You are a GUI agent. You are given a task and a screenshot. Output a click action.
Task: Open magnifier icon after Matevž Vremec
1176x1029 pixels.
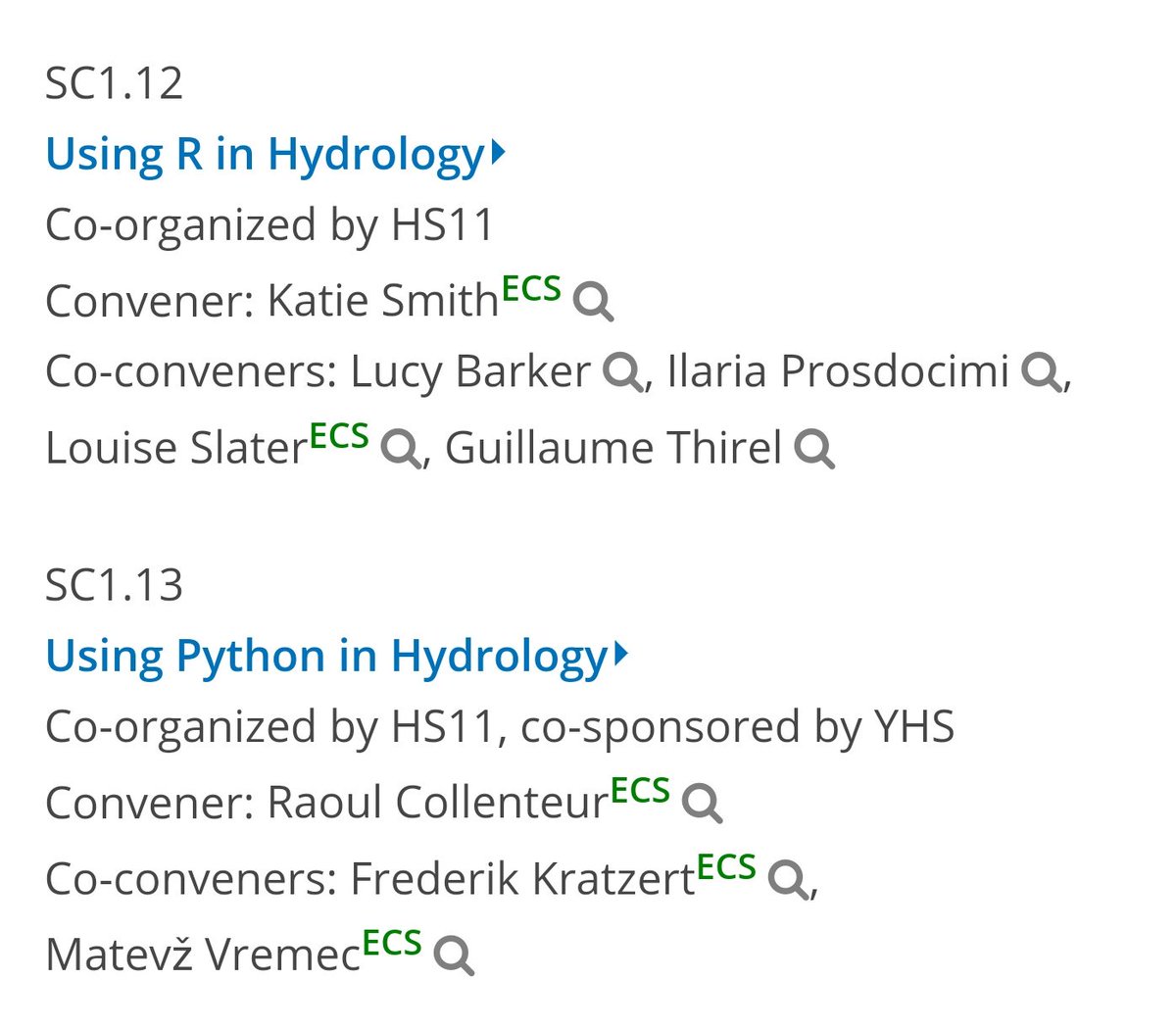454,955
